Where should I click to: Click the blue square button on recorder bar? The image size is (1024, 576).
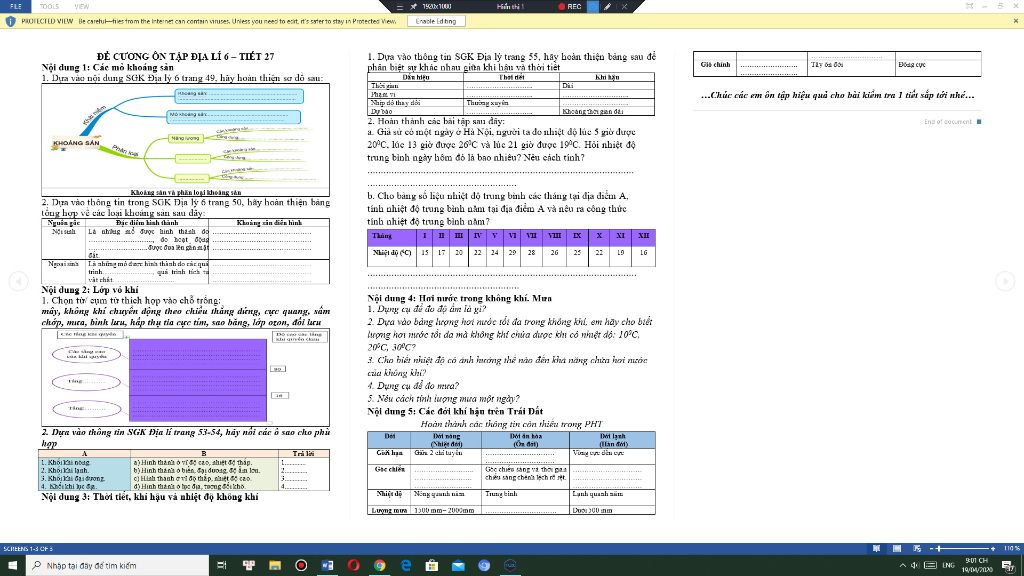(x=592, y=7)
